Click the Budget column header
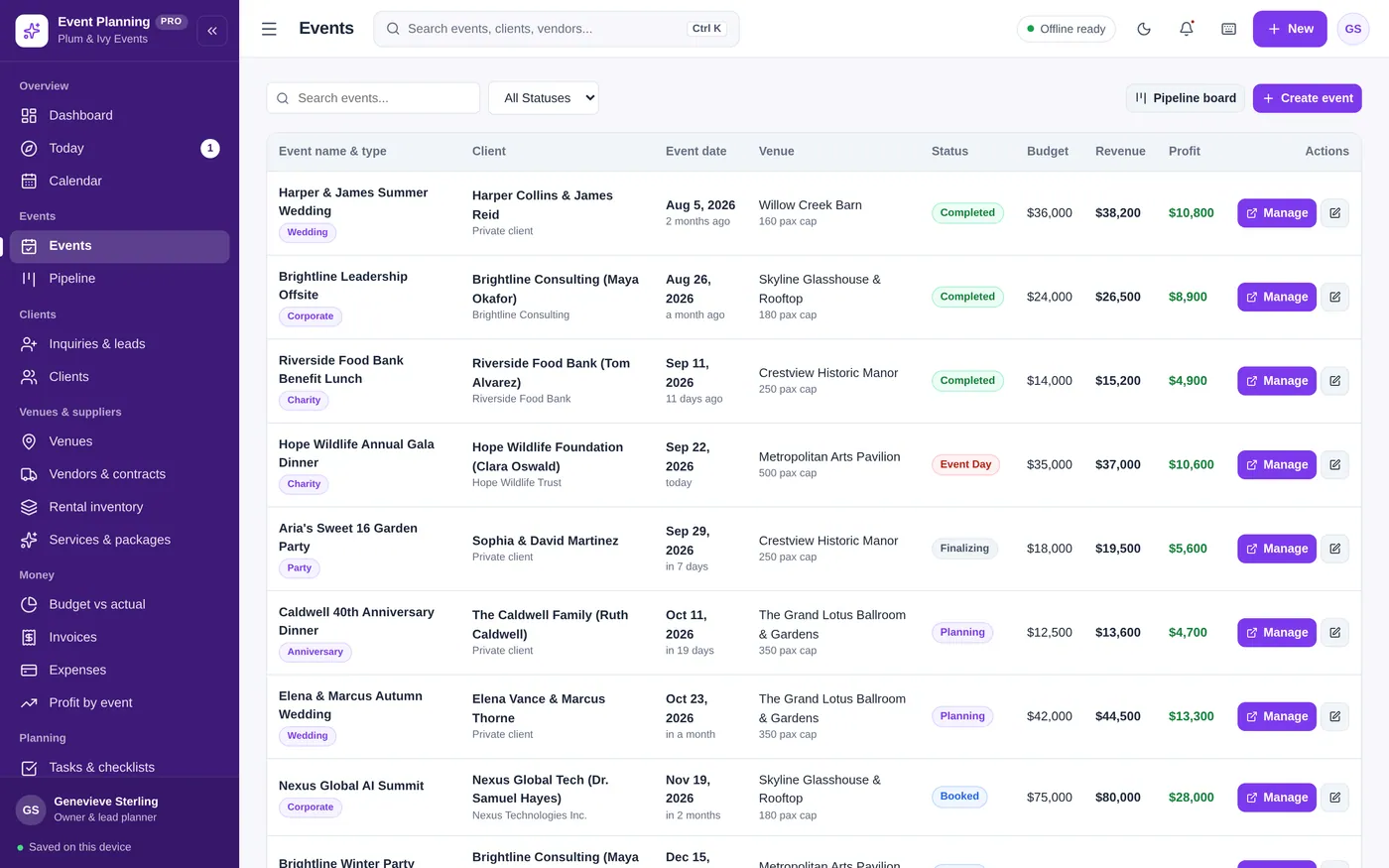The height and width of the screenshot is (868, 1389). click(1048, 152)
